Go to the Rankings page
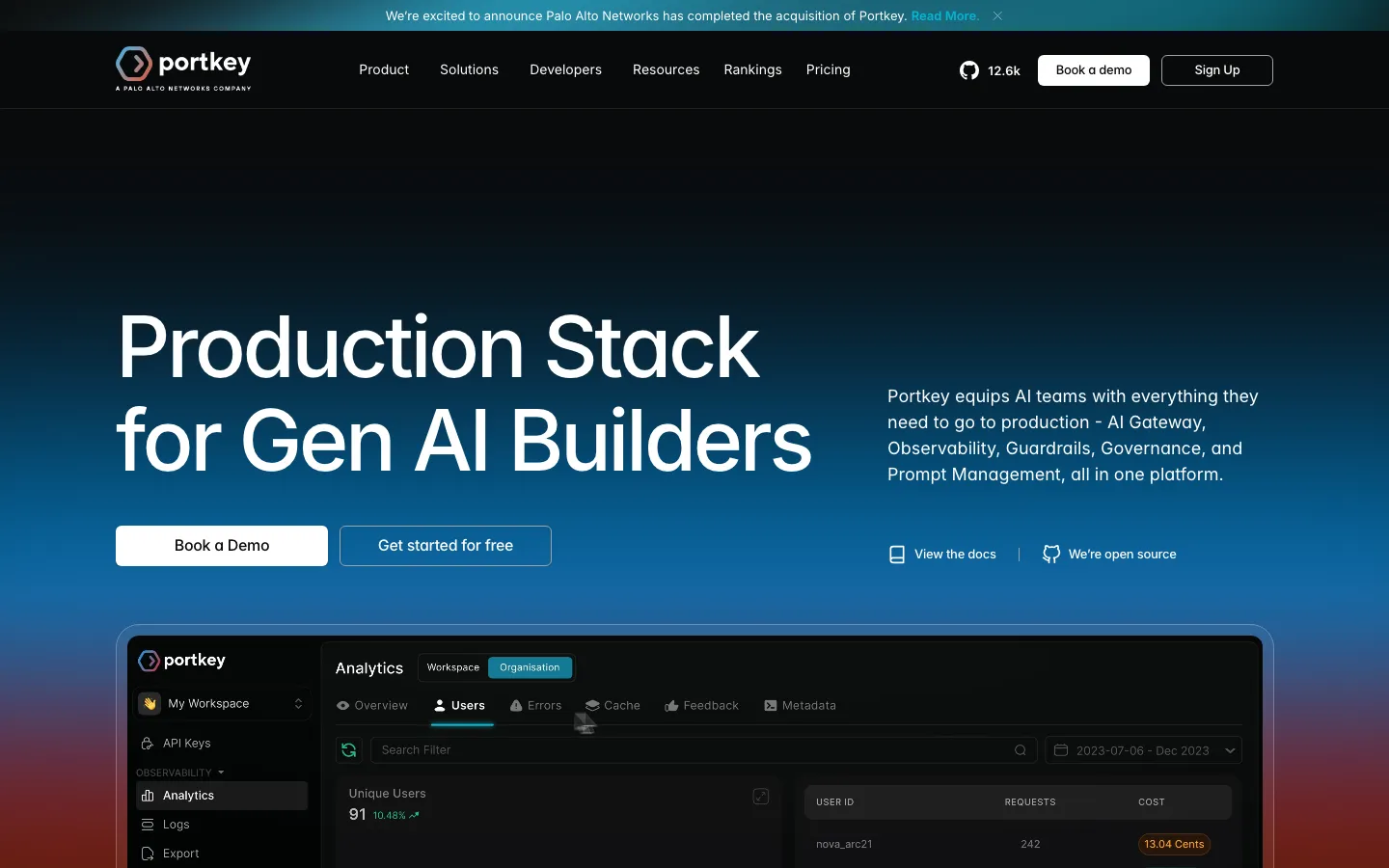Viewport: 1389px width, 868px height. click(752, 69)
